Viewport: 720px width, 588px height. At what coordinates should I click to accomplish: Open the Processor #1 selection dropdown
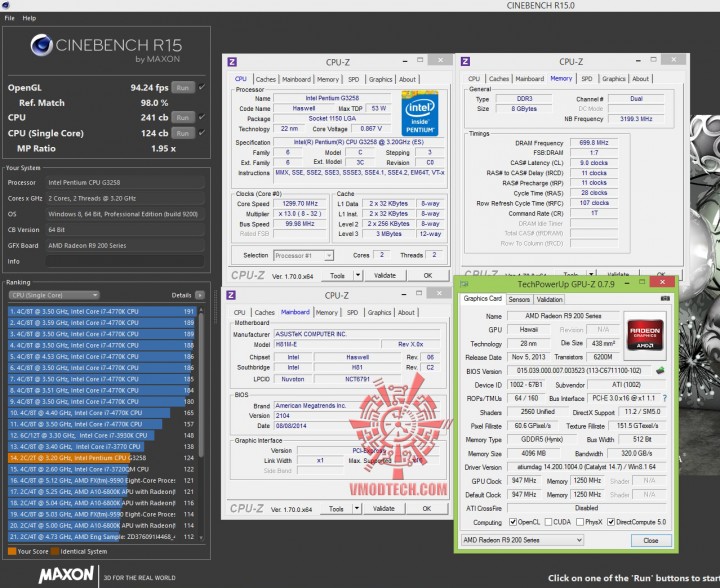pos(303,255)
